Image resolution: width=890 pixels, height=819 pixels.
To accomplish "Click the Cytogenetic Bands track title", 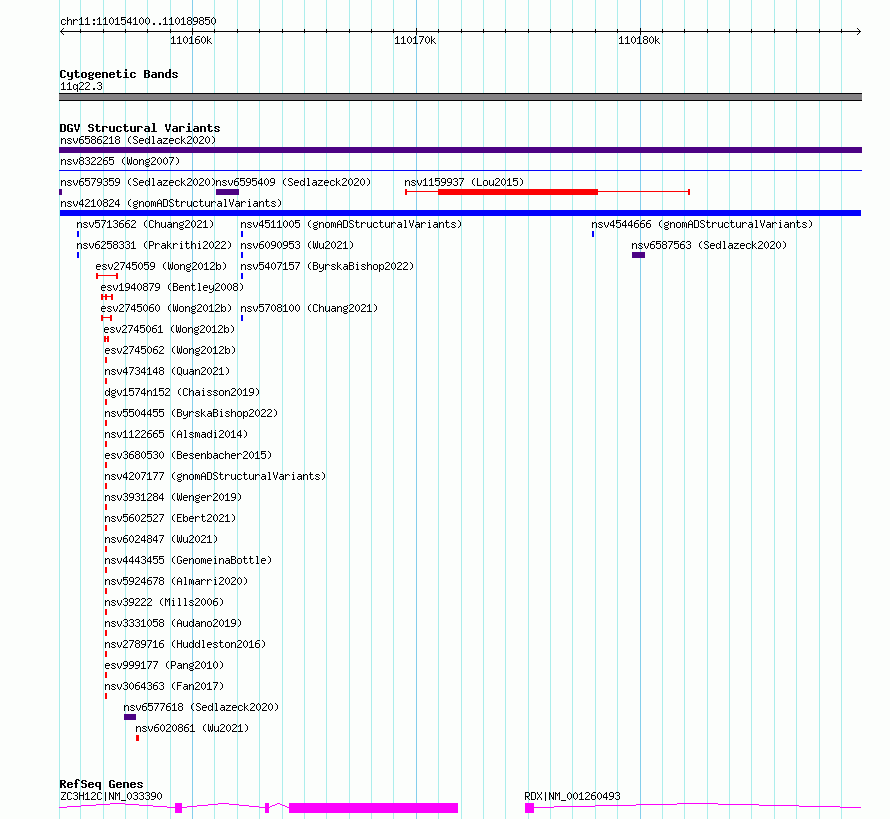I will (x=119, y=74).
